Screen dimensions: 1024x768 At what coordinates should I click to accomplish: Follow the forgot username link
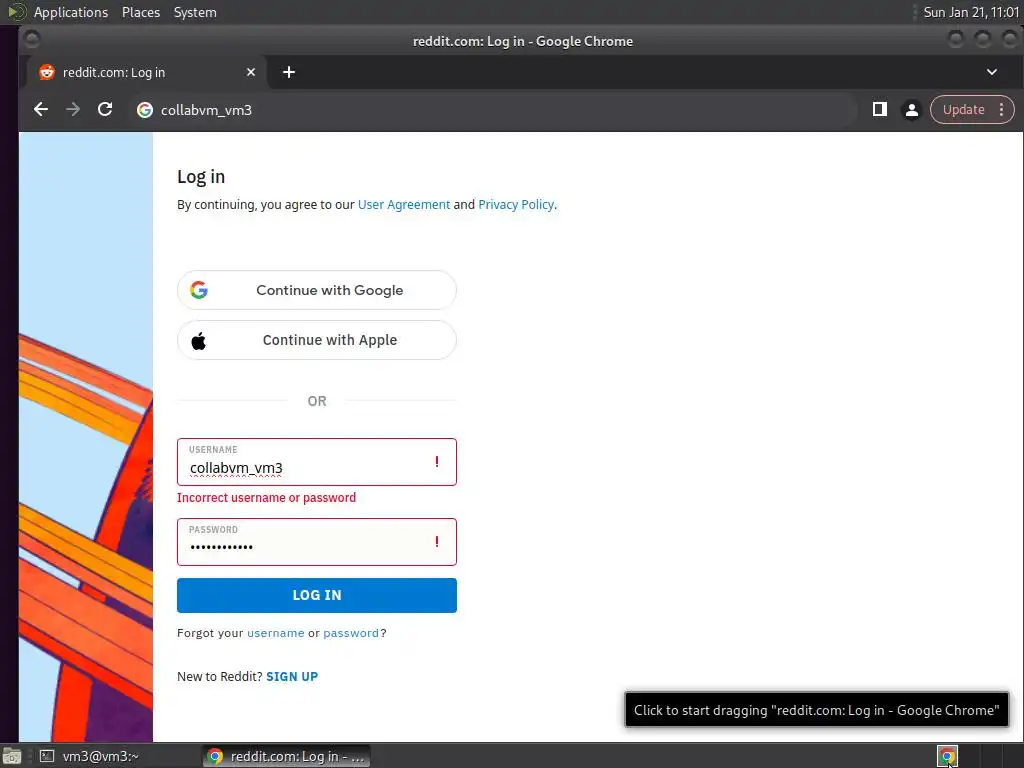(x=276, y=633)
